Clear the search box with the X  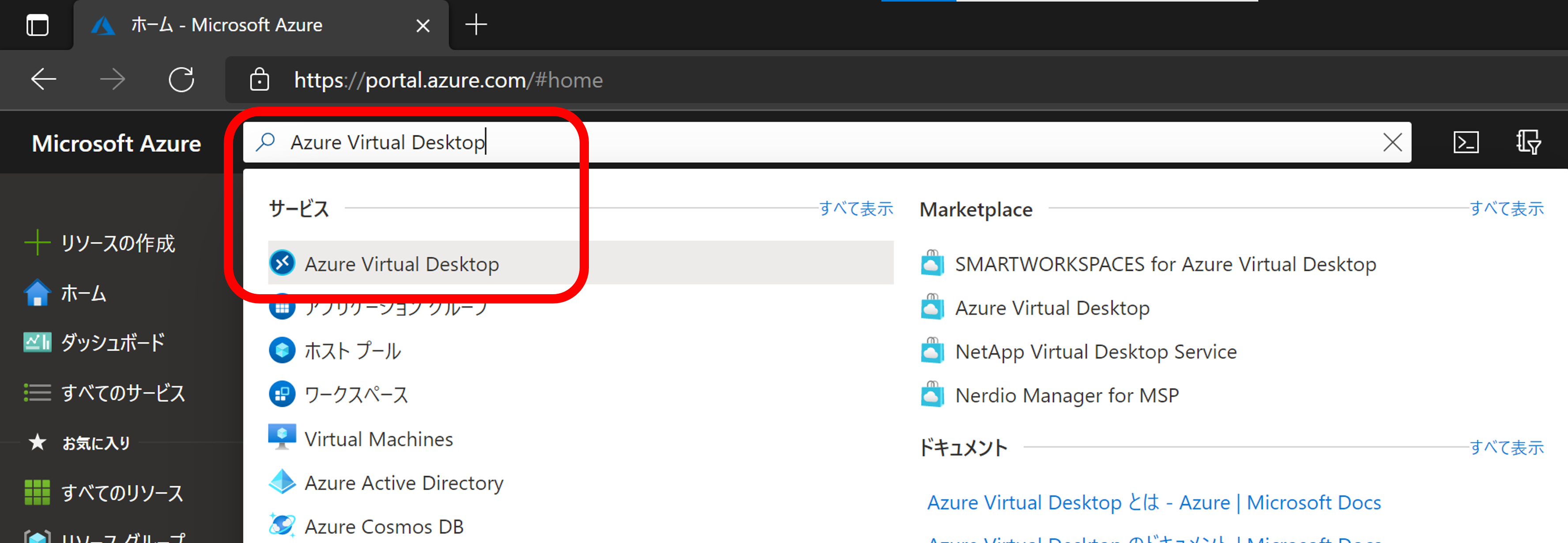tap(1392, 142)
